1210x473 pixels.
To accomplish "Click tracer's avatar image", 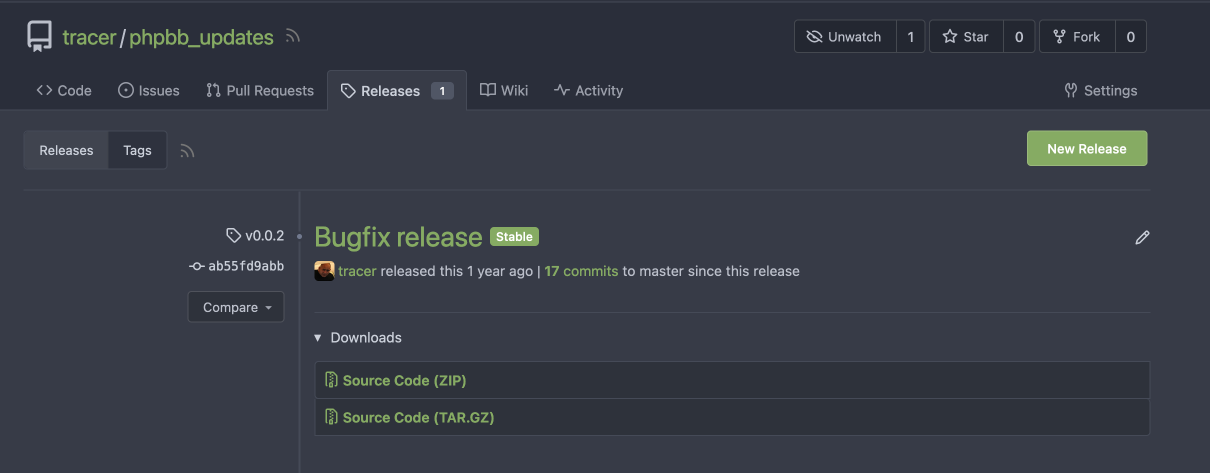I will pyautogui.click(x=324, y=271).
